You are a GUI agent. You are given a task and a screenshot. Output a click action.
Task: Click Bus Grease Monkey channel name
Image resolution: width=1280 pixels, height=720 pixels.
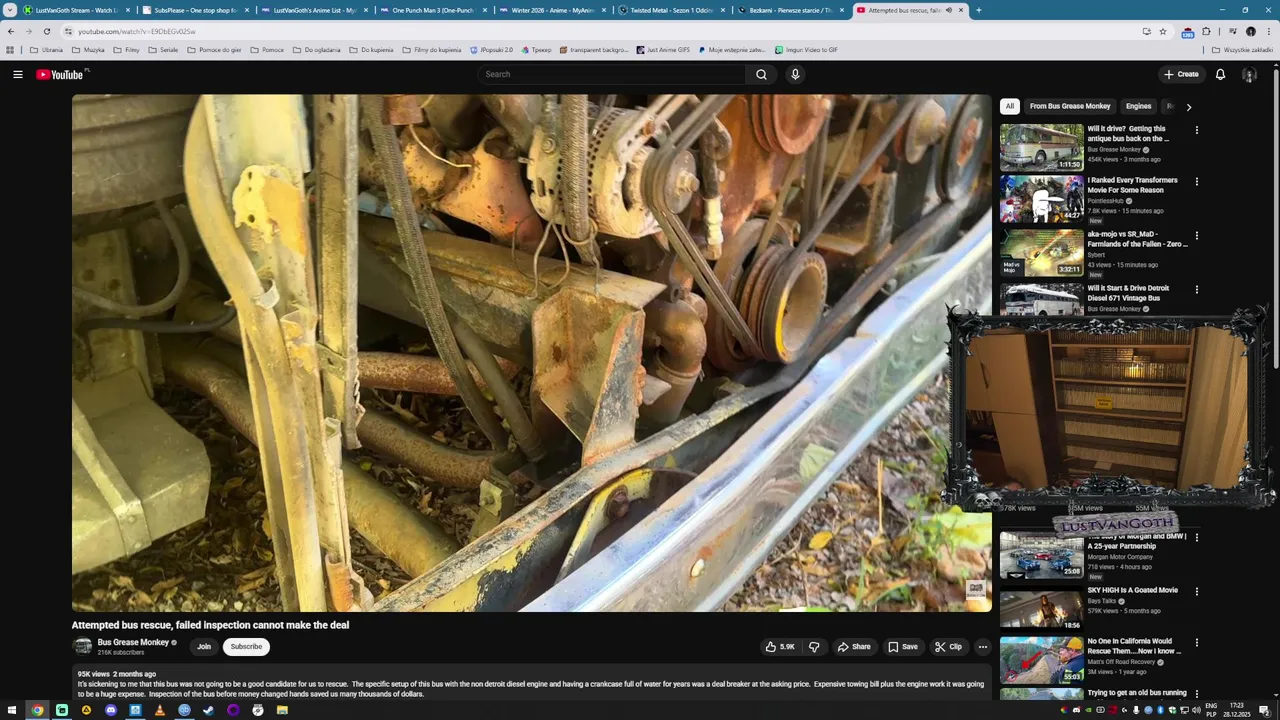point(133,642)
